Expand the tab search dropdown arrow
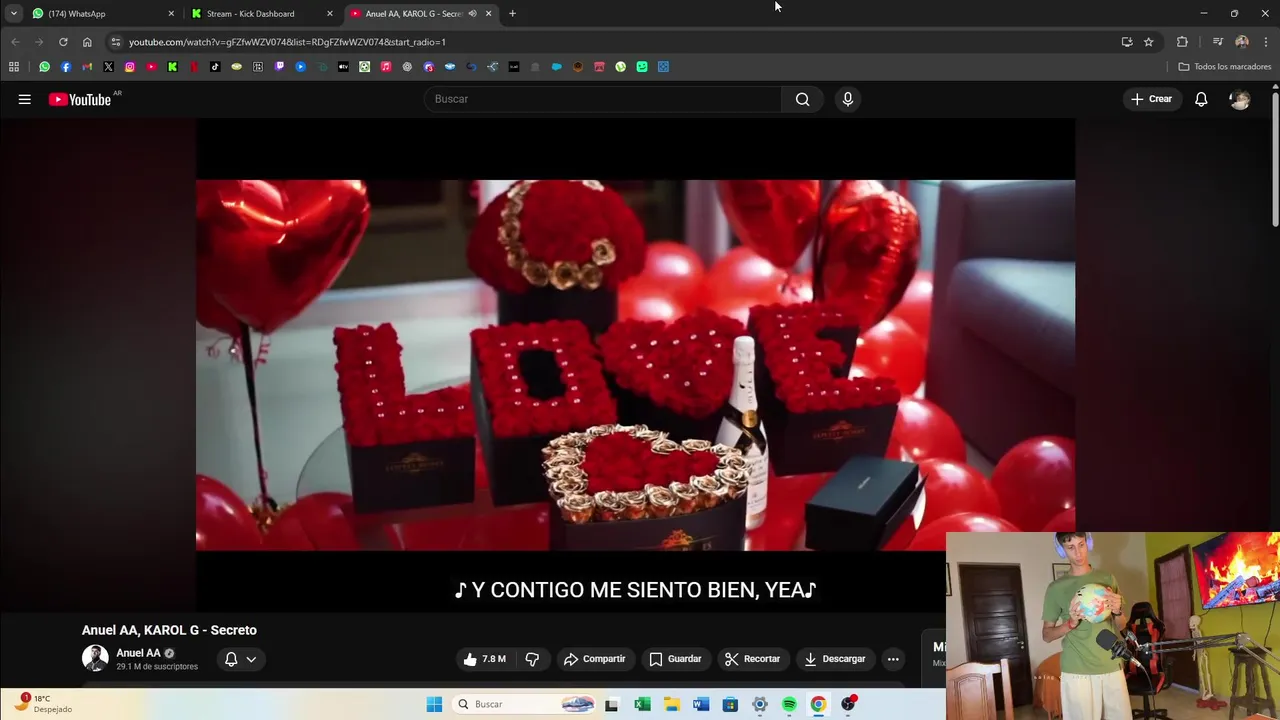 pyautogui.click(x=13, y=13)
